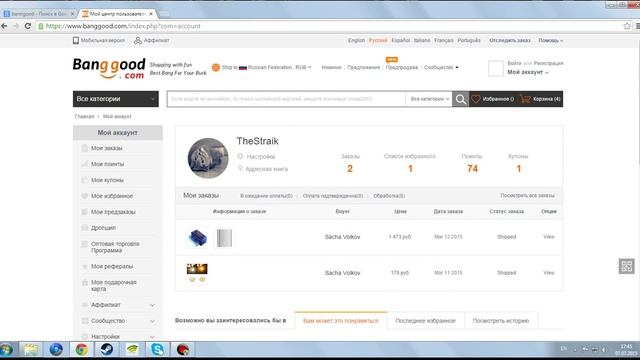
Task: Open file explorer from taskbar
Action: pyautogui.click(x=31, y=350)
